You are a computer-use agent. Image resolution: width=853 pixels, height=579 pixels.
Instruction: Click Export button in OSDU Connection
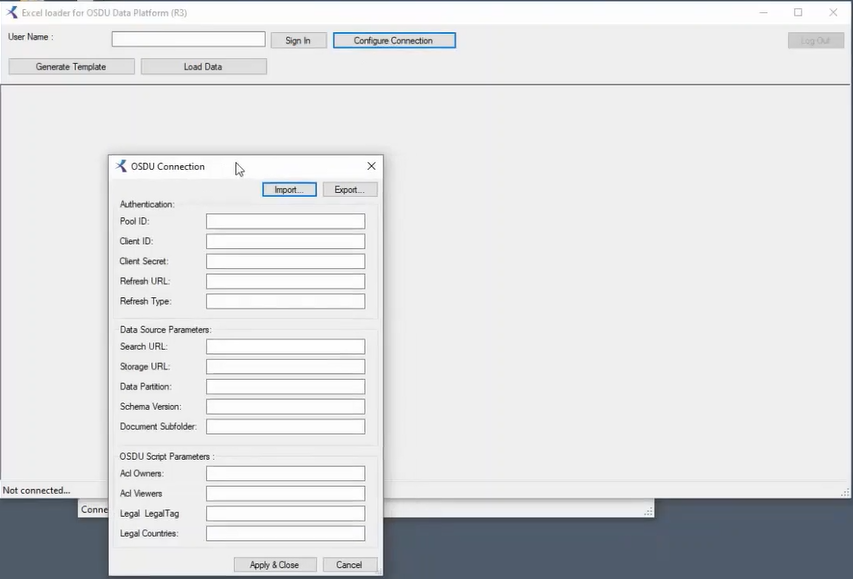(x=350, y=189)
